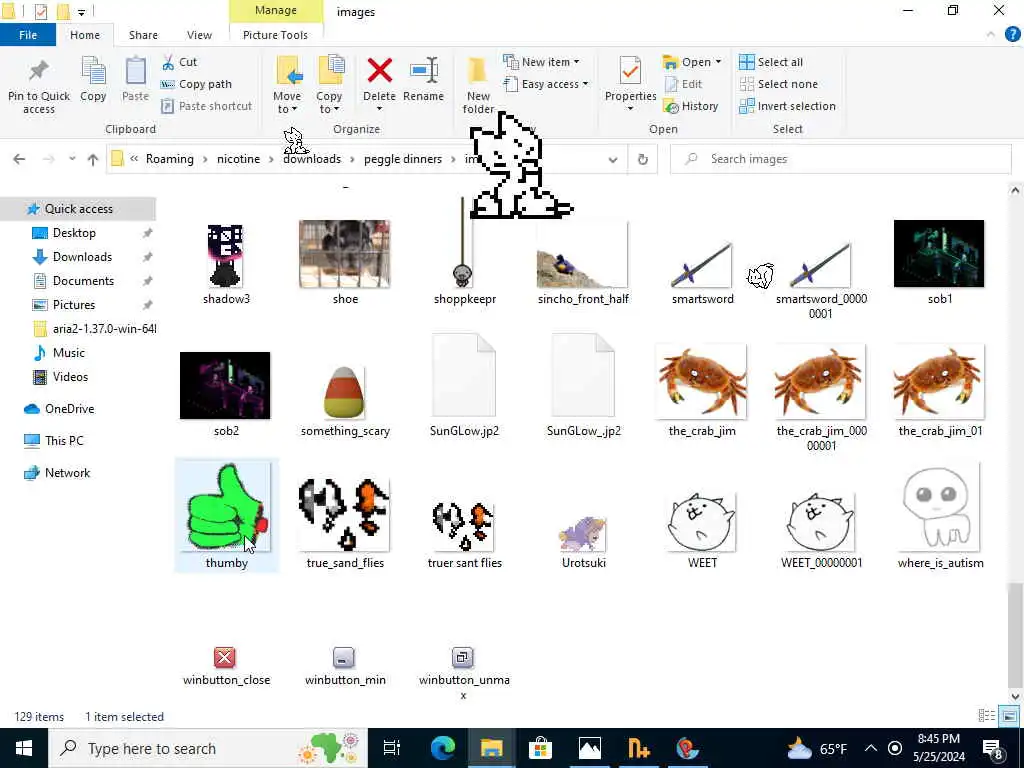Switch to the View tab

click(199, 35)
